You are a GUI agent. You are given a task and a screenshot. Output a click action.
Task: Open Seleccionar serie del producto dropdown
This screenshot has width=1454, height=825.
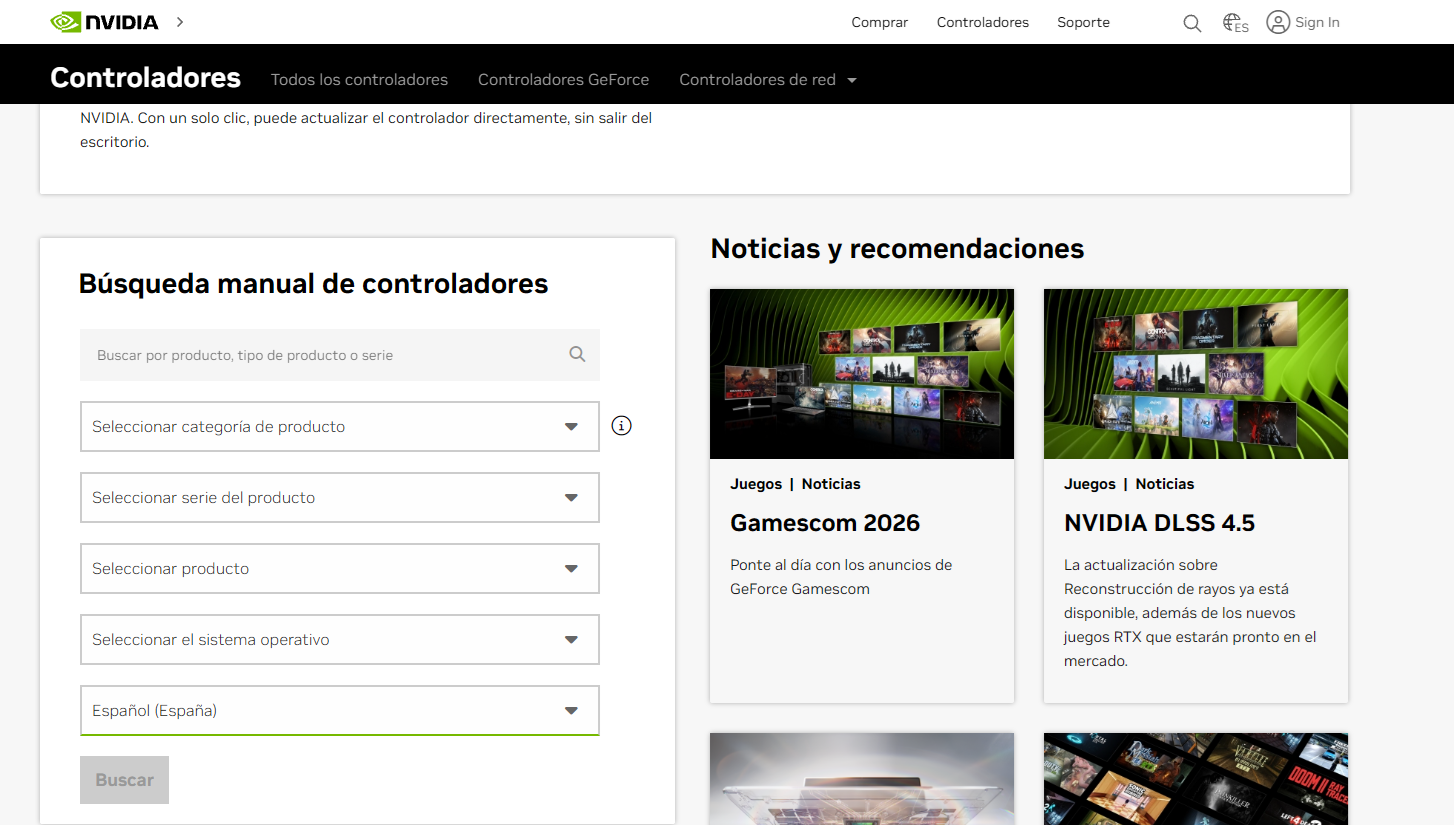pos(340,498)
